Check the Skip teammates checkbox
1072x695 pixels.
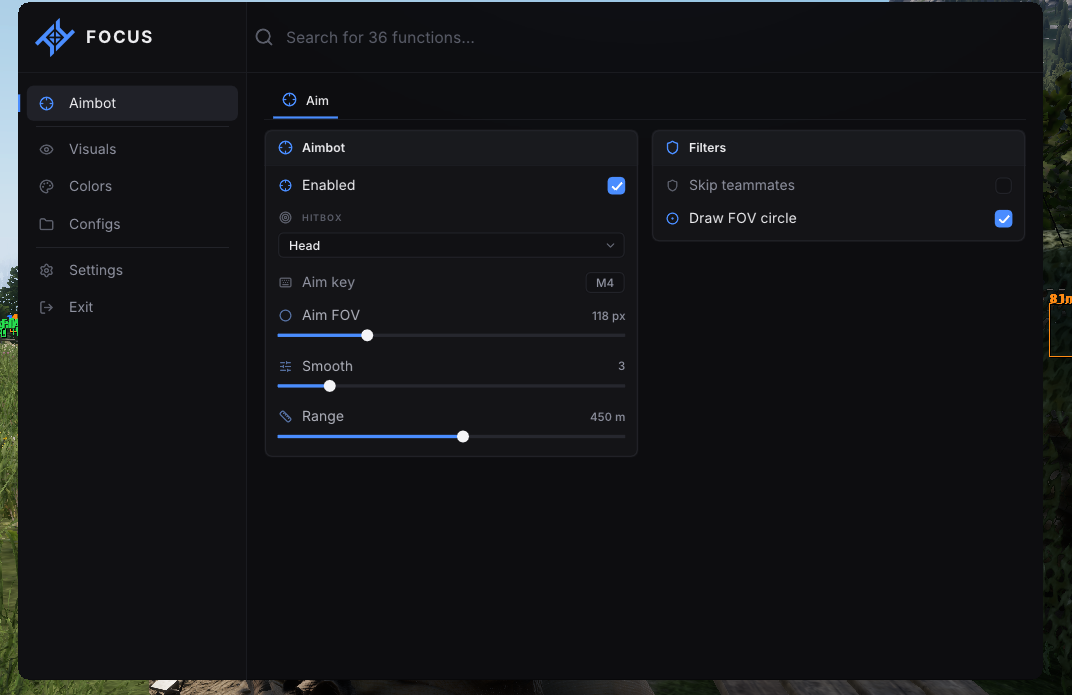tap(1003, 185)
